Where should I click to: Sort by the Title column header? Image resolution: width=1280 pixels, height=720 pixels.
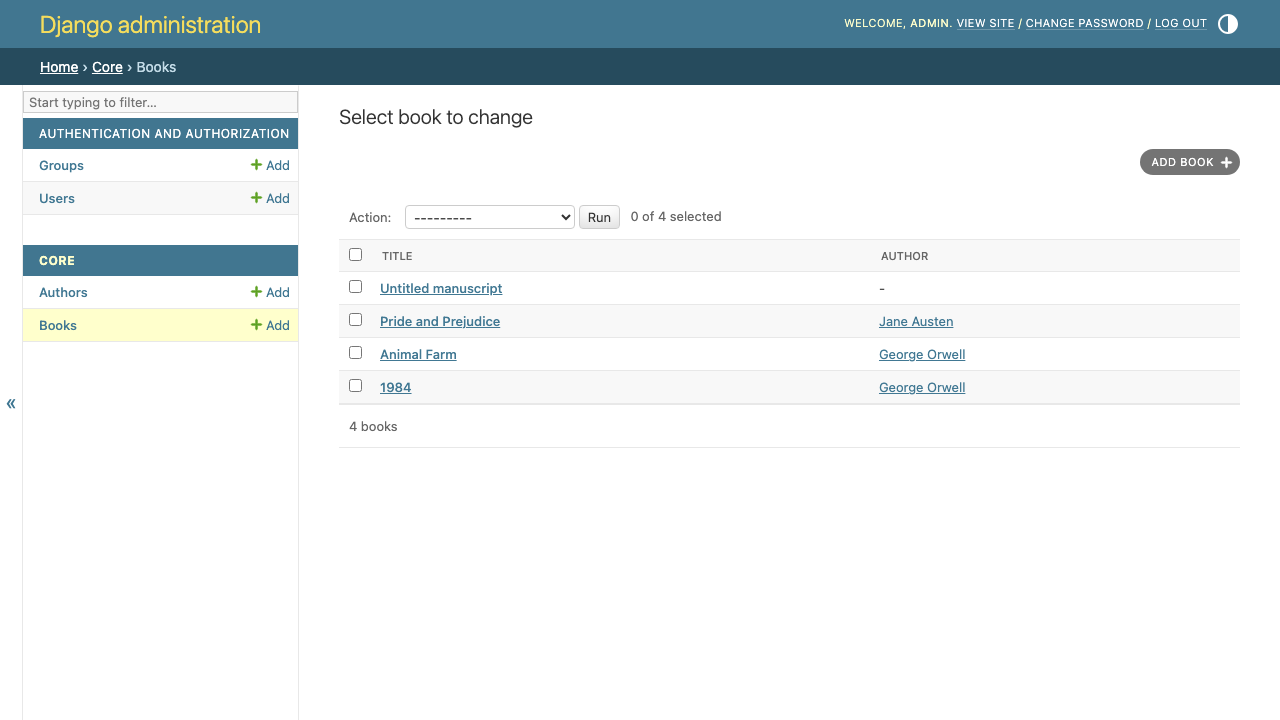point(397,256)
